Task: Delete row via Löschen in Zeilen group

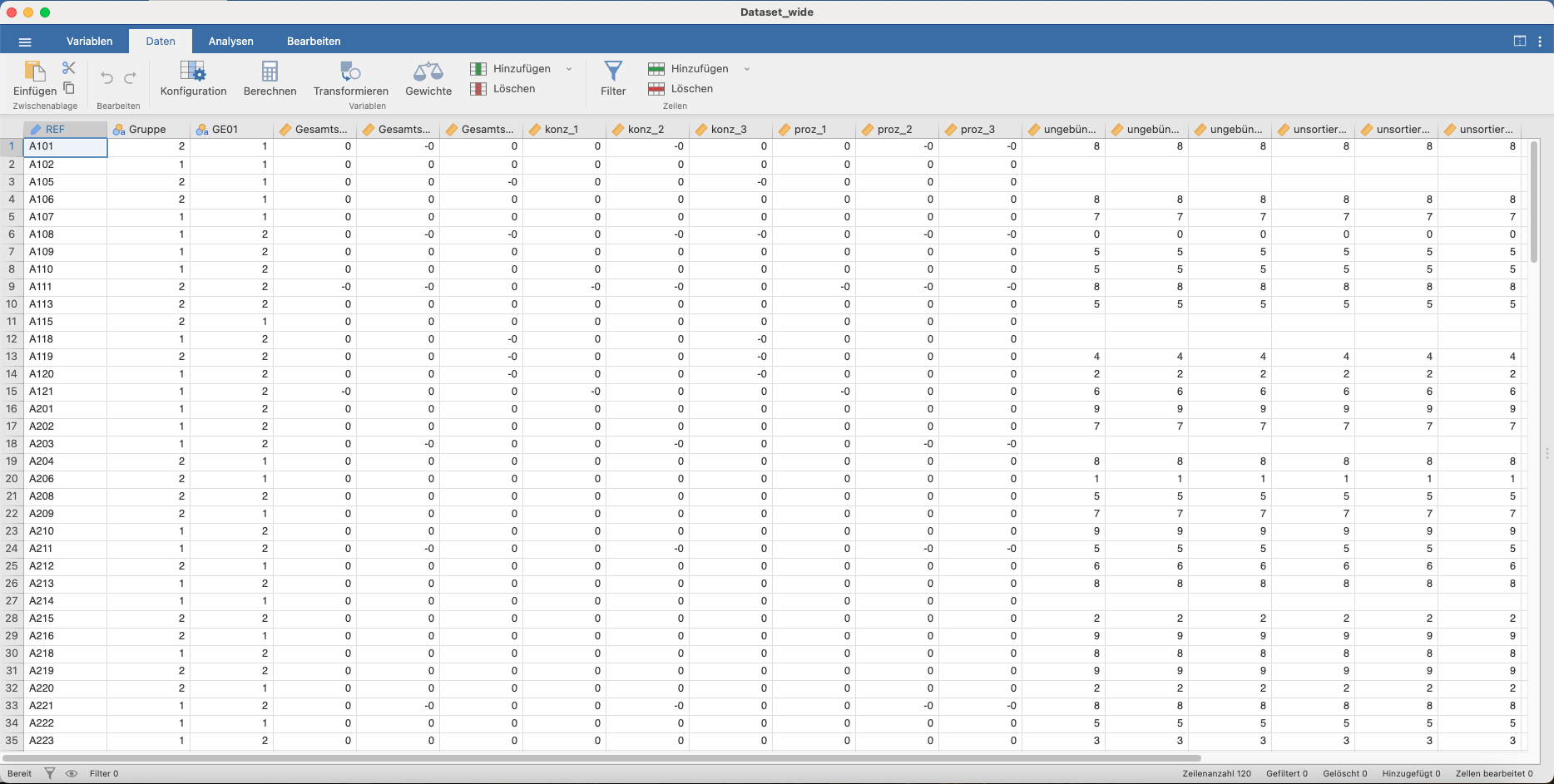Action: [x=681, y=89]
